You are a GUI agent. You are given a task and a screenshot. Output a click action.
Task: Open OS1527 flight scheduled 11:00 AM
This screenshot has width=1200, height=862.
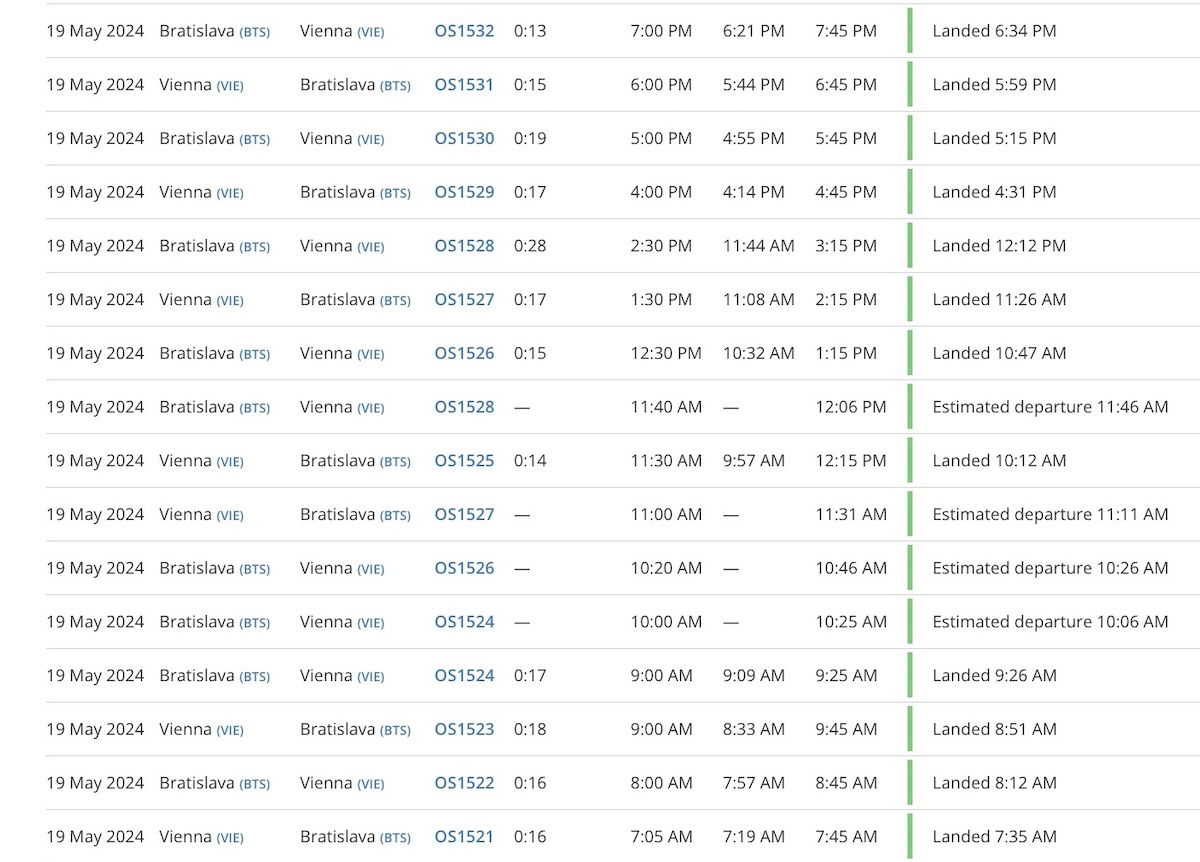tap(464, 515)
